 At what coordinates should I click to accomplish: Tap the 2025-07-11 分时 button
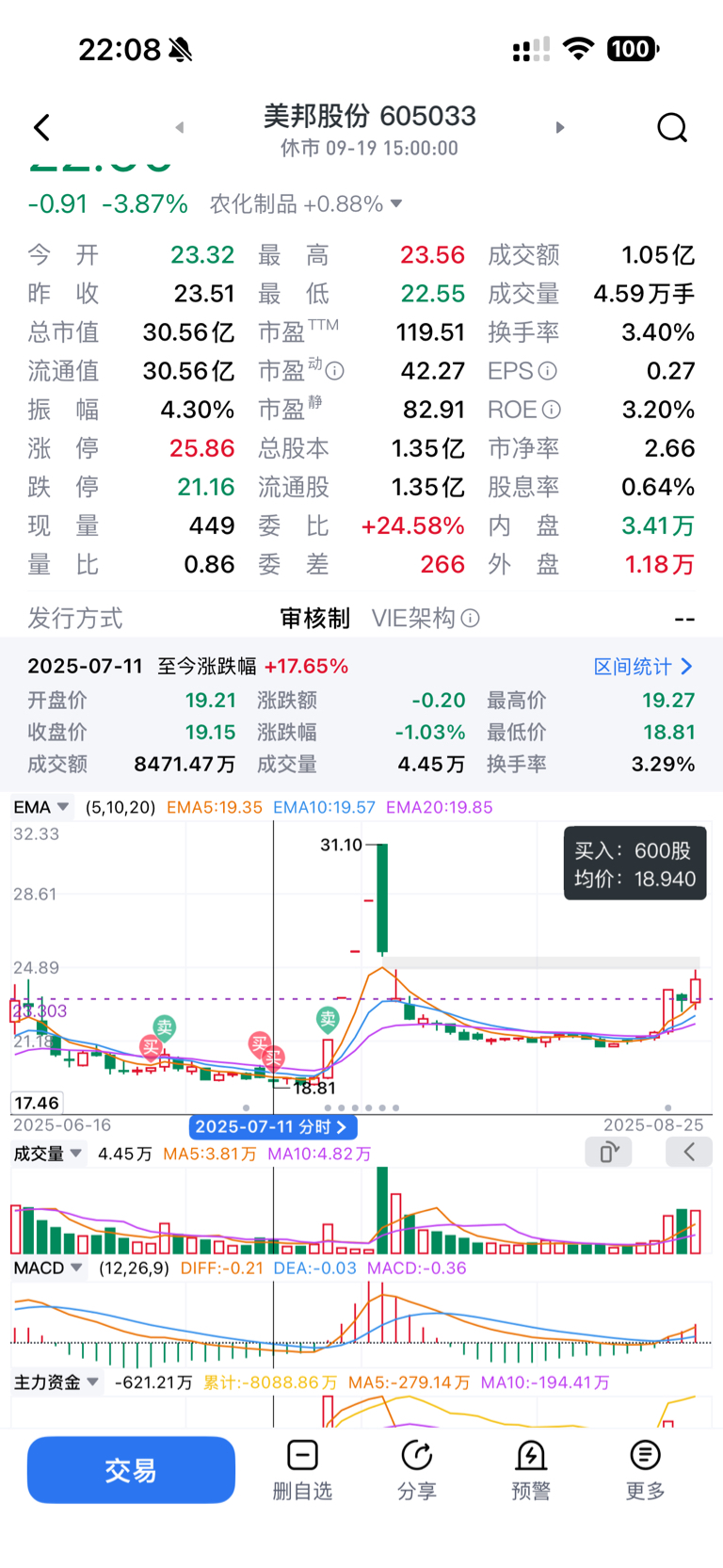pyautogui.click(x=272, y=1126)
